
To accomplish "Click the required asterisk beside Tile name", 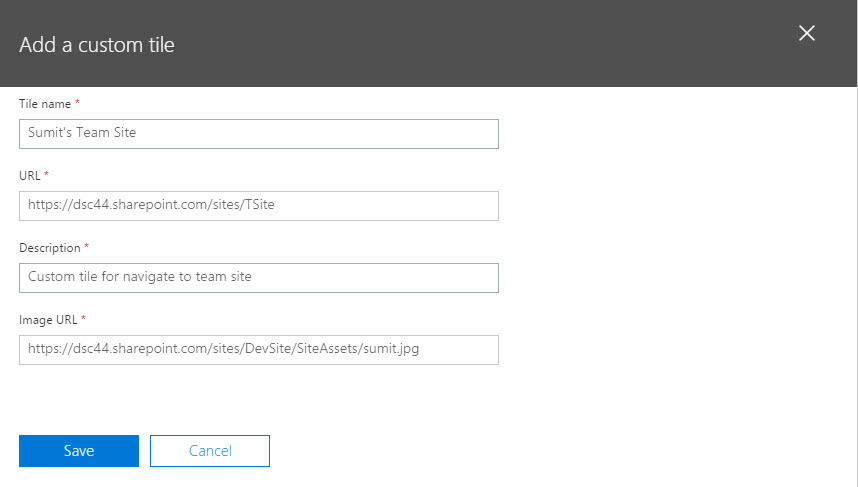I will [77, 103].
